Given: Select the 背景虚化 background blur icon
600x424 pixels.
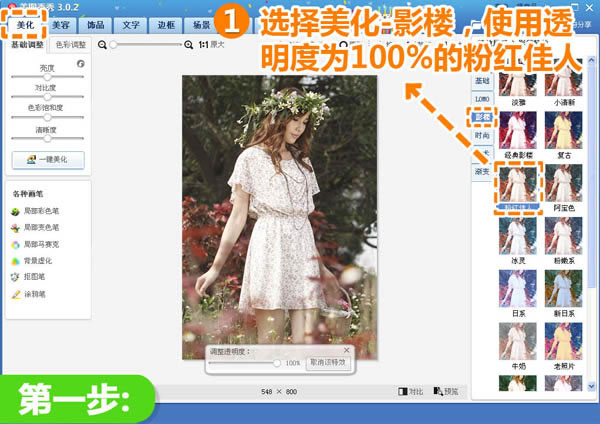Looking at the screenshot, I should pos(15,261).
